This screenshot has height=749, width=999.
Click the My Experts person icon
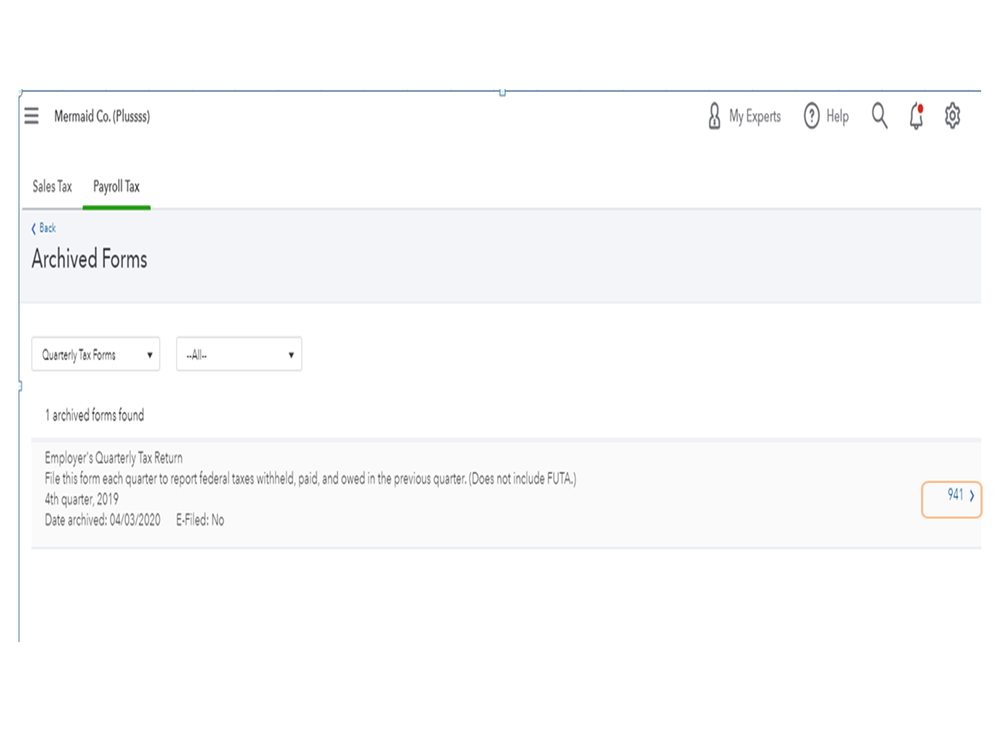coord(714,116)
